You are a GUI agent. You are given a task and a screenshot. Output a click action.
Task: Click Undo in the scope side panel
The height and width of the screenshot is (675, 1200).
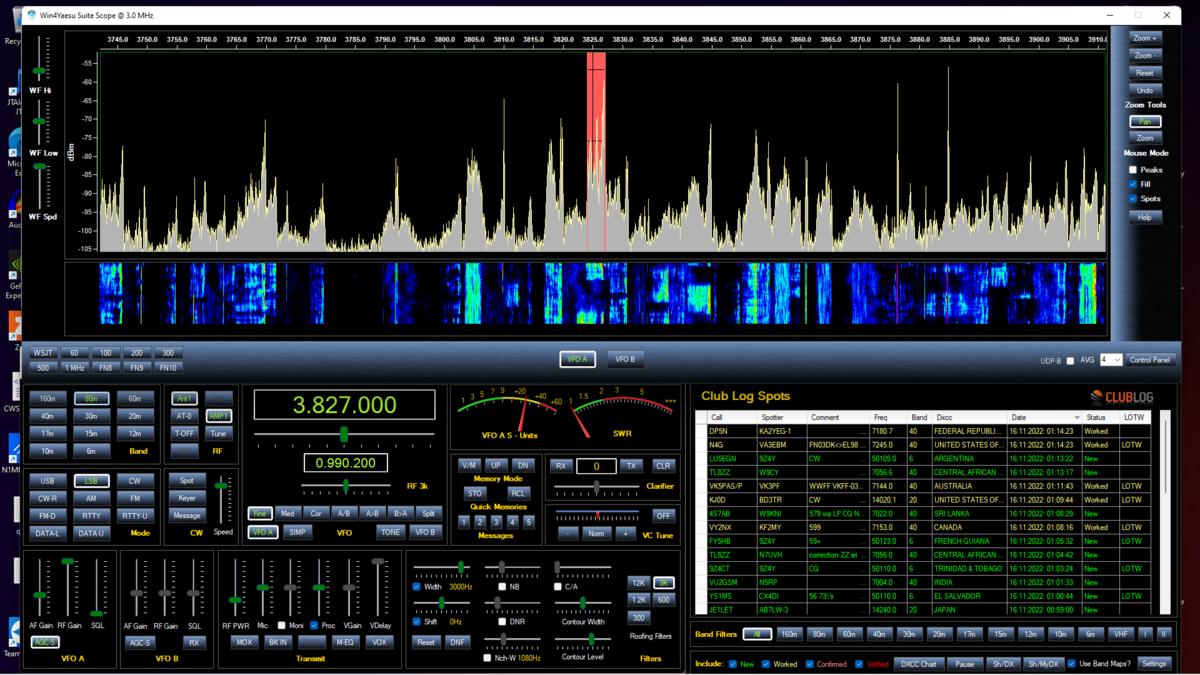click(1145, 90)
